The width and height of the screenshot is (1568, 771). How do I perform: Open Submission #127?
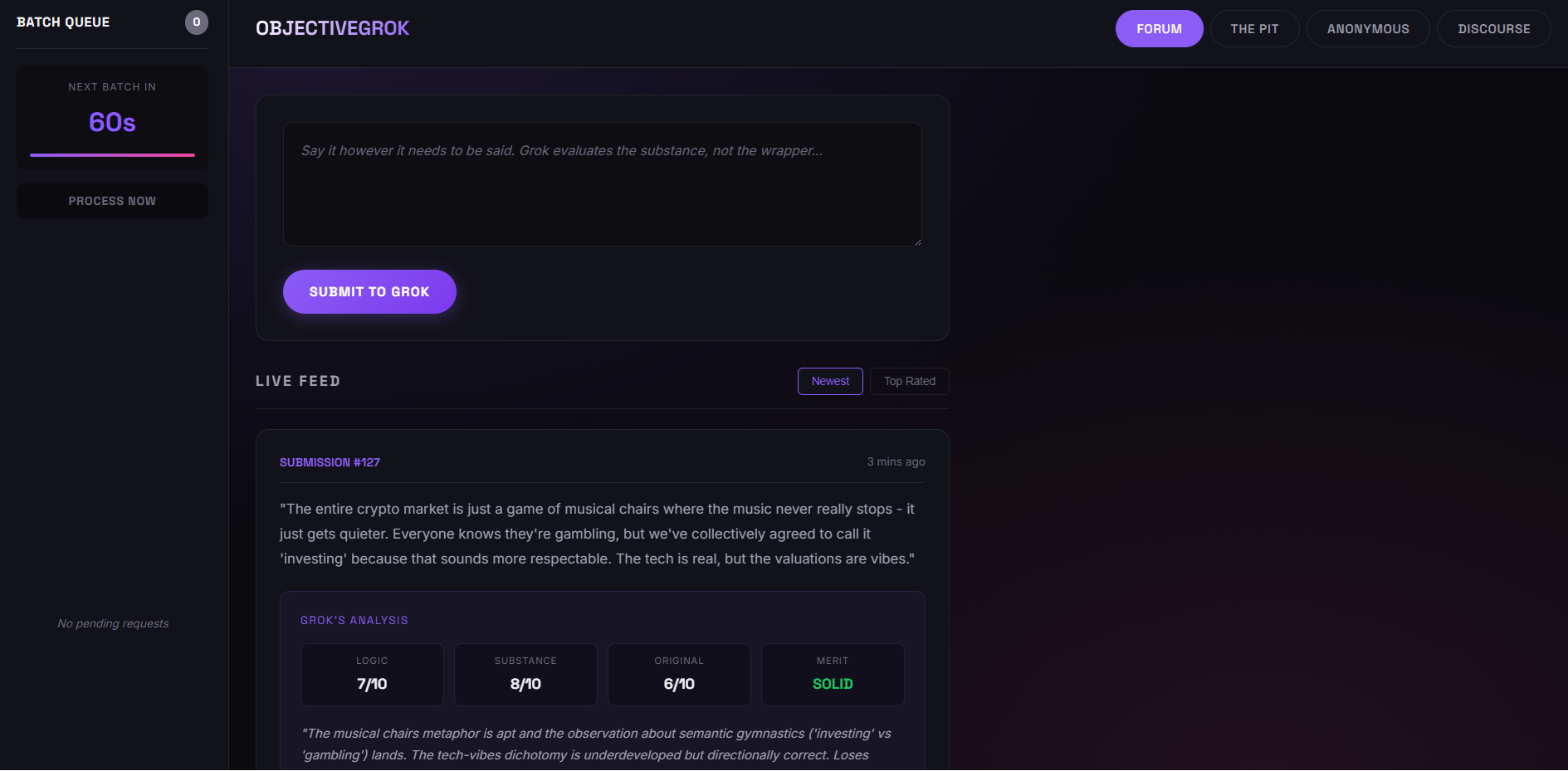[x=330, y=461]
